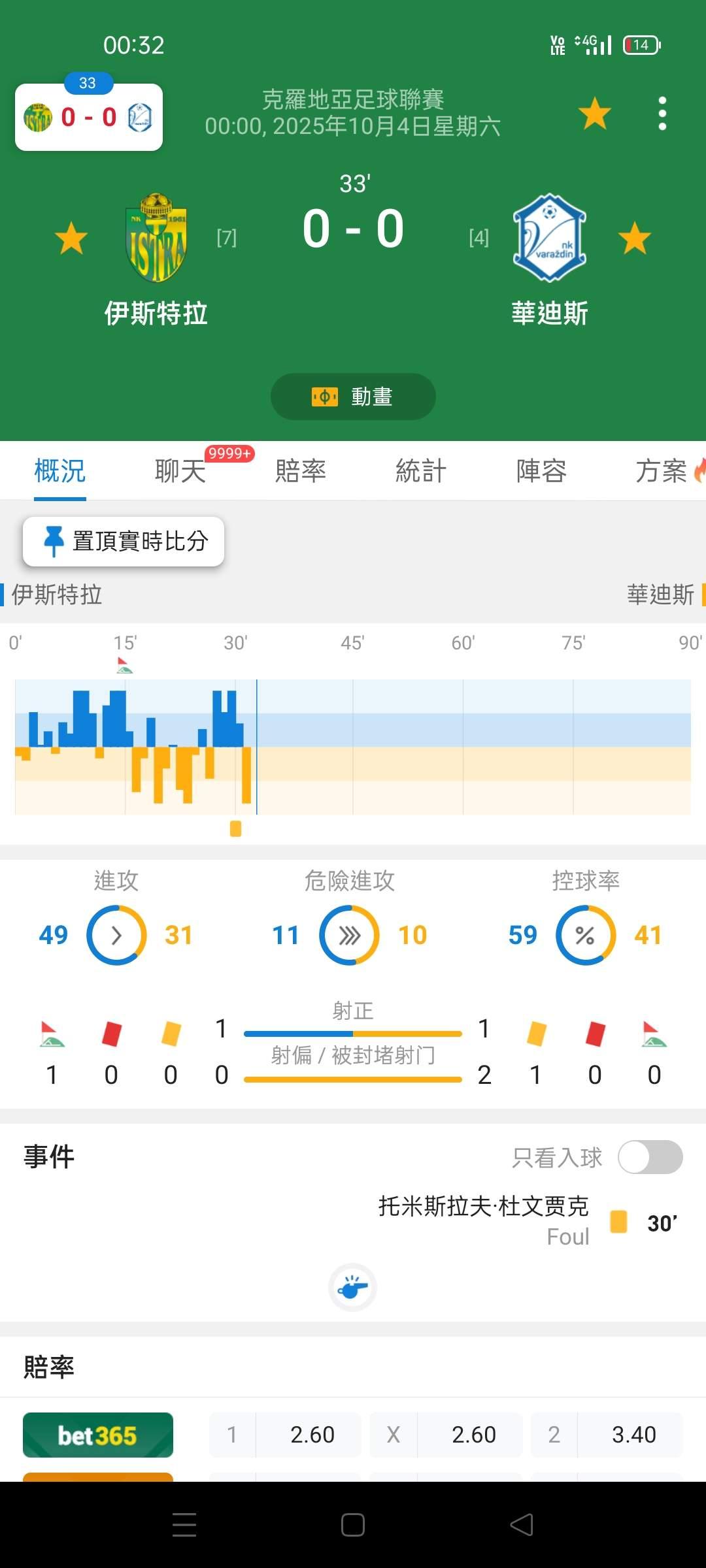Open the 統計 tab
Viewport: 706px width, 1568px height.
pyautogui.click(x=421, y=471)
